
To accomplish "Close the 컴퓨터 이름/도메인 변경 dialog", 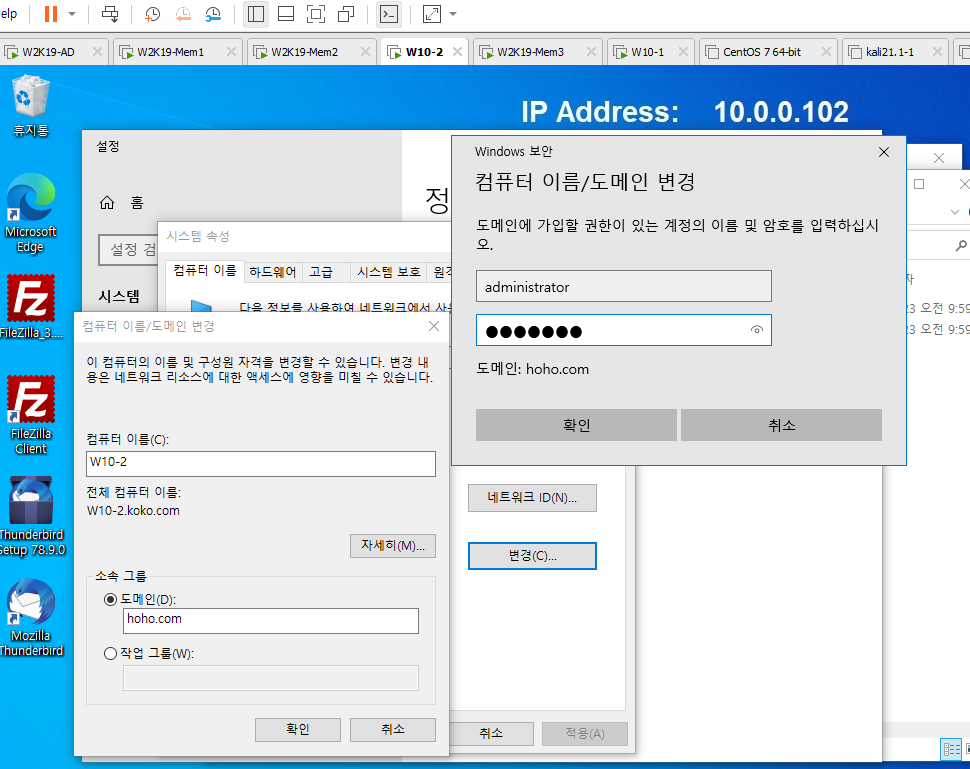I will click(434, 326).
